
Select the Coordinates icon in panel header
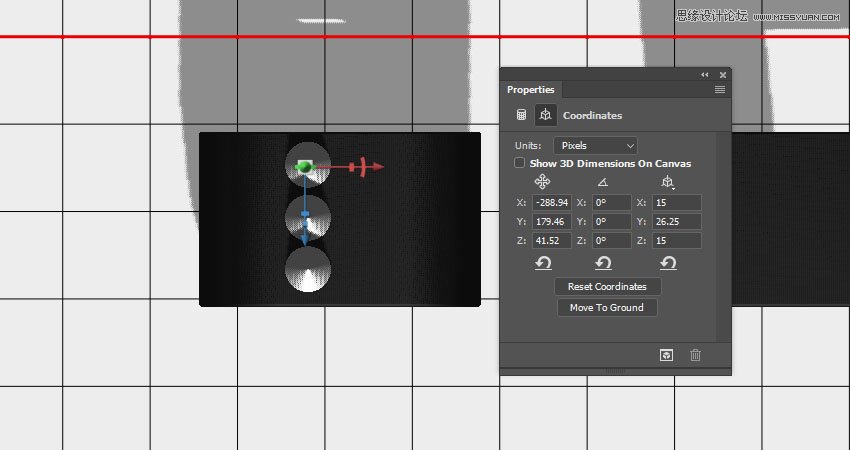[545, 115]
